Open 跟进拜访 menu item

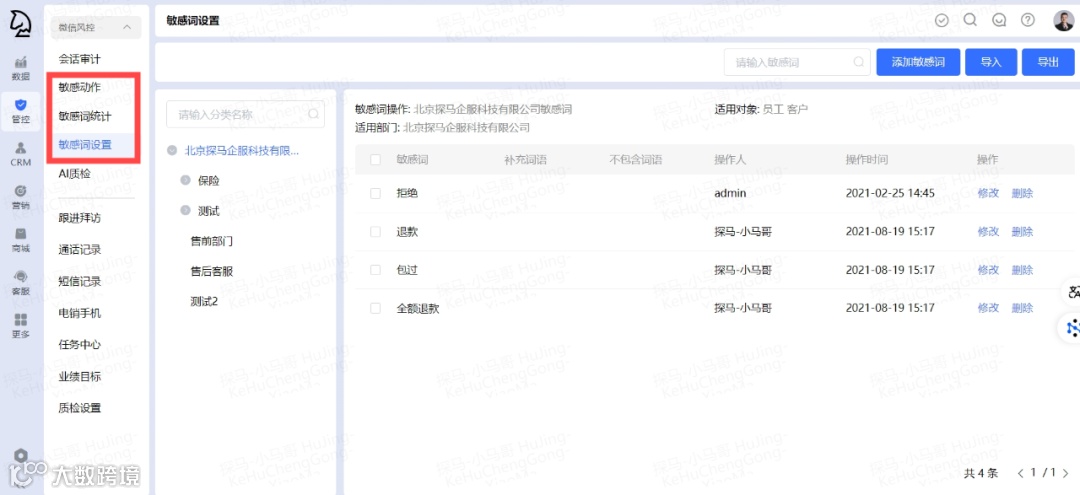tap(80, 218)
